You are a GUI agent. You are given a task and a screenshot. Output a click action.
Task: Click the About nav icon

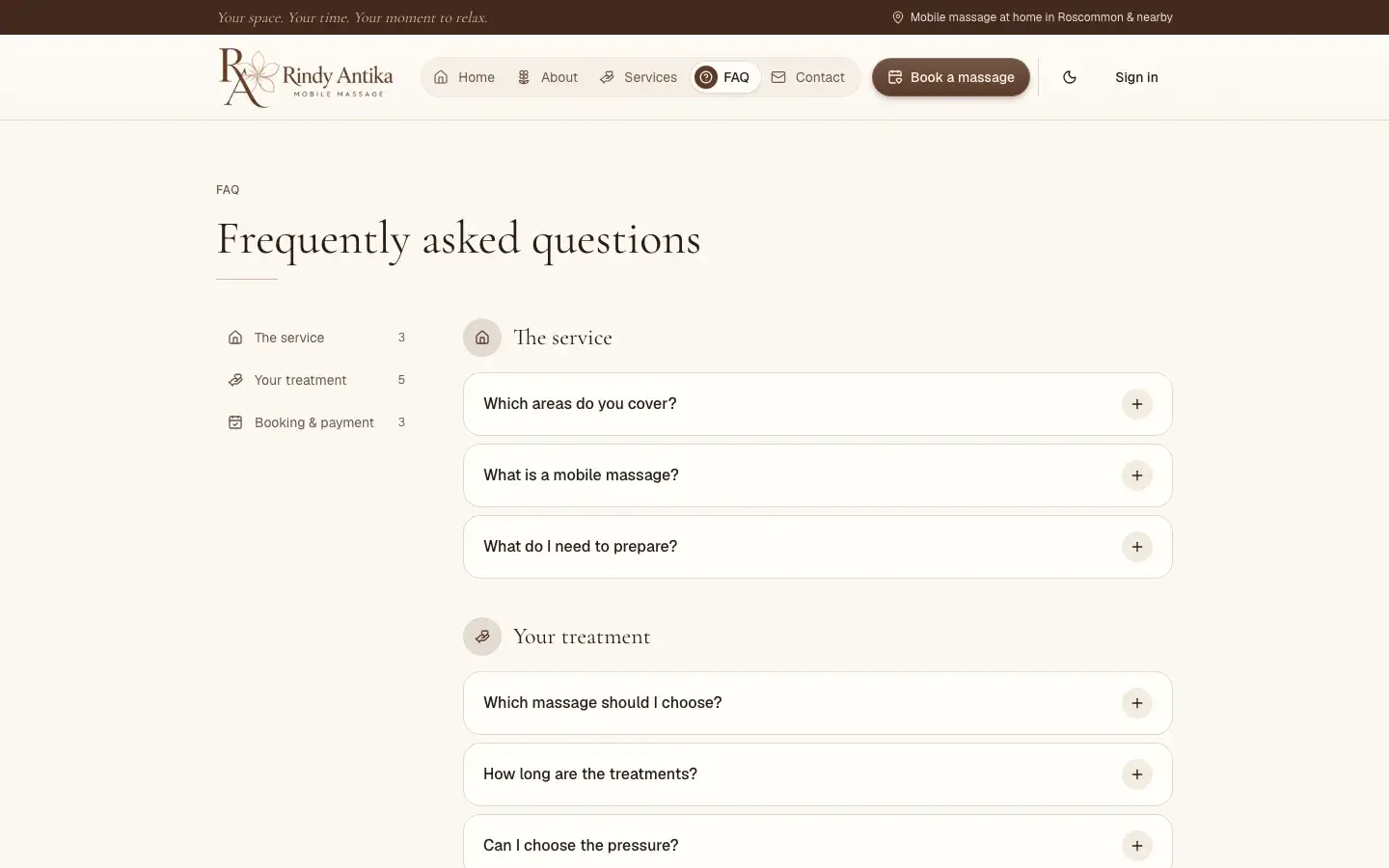[x=524, y=77]
